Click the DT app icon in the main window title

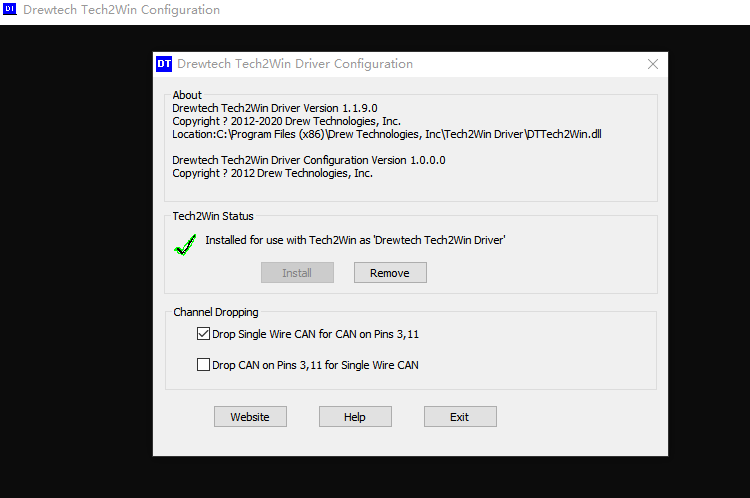click(x=11, y=10)
